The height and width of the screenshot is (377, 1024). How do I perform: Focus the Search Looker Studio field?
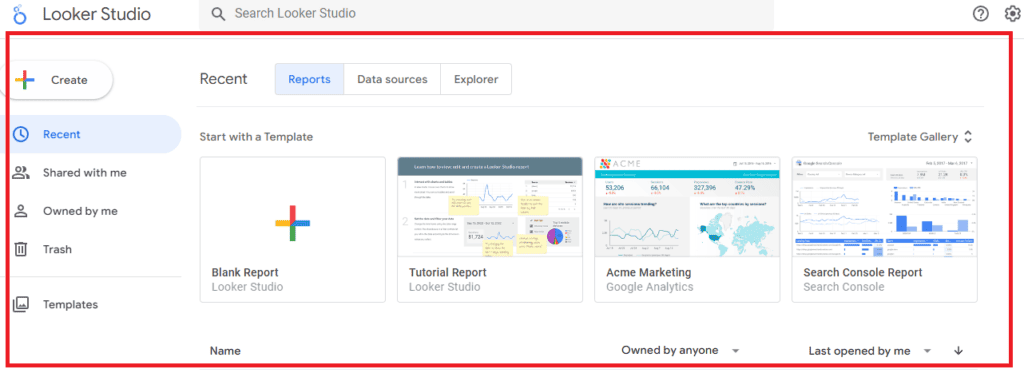tap(487, 14)
